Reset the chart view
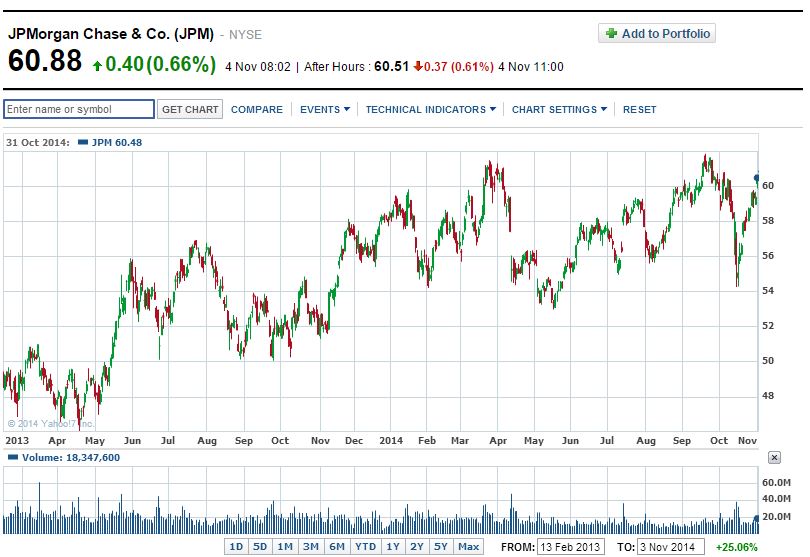The height and width of the screenshot is (557, 810). 640,110
